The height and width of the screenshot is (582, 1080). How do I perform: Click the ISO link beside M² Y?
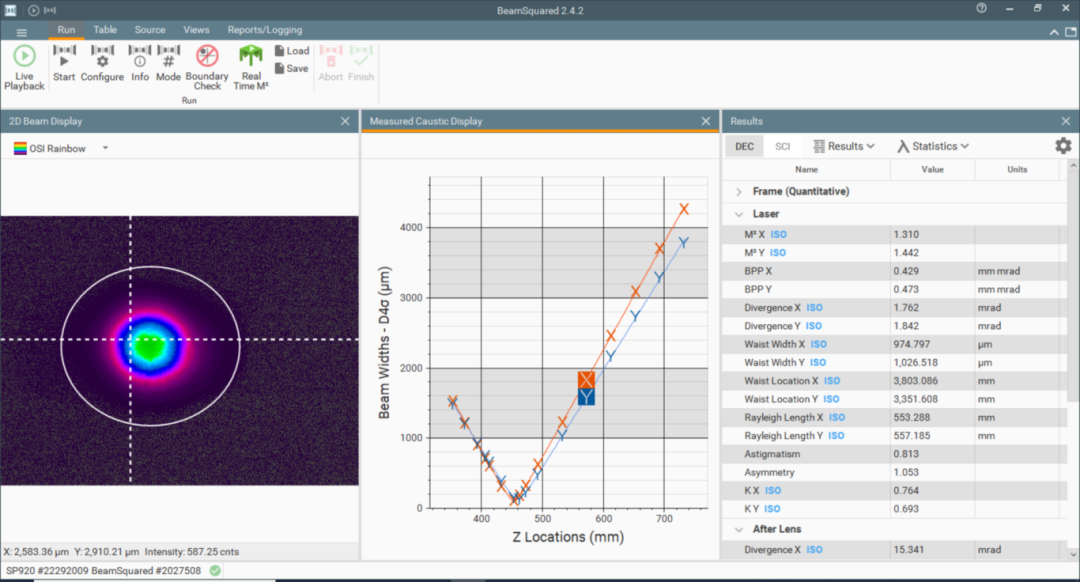pyautogui.click(x=778, y=253)
